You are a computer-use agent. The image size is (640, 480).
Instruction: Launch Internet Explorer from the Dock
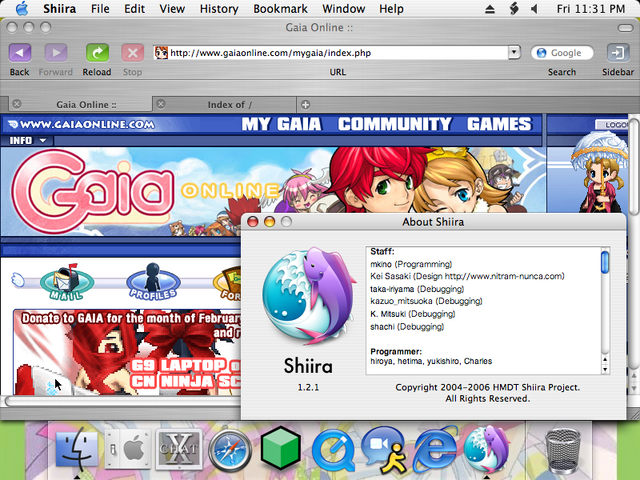[x=435, y=450]
